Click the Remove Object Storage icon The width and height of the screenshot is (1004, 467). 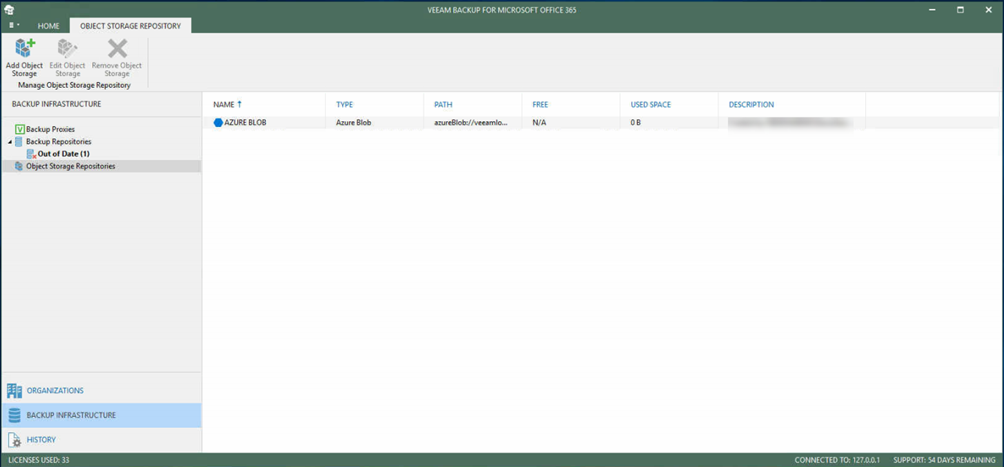pos(117,49)
